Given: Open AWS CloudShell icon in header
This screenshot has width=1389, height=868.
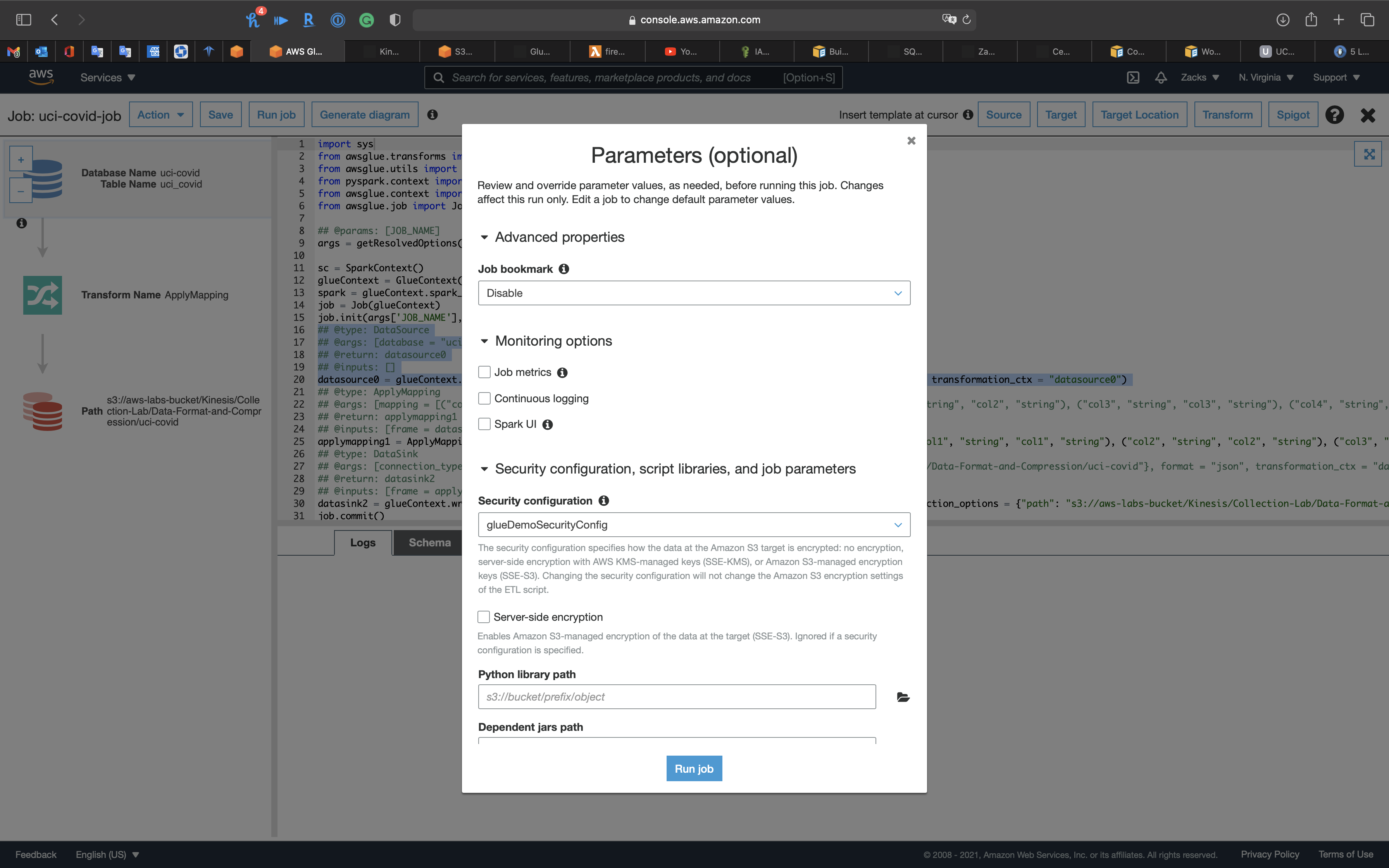Looking at the screenshot, I should (1132, 77).
